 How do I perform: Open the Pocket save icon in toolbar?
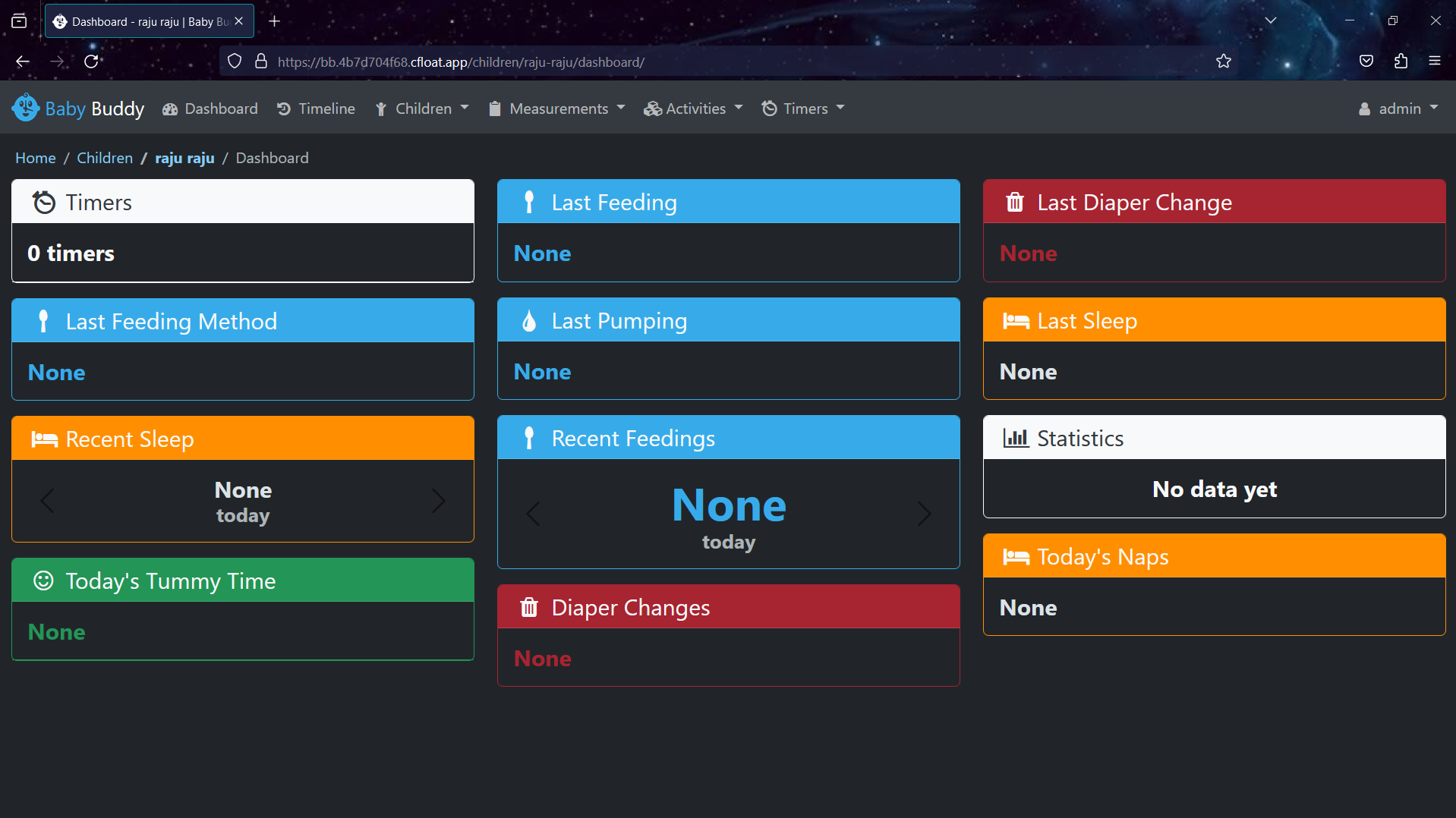click(x=1366, y=61)
